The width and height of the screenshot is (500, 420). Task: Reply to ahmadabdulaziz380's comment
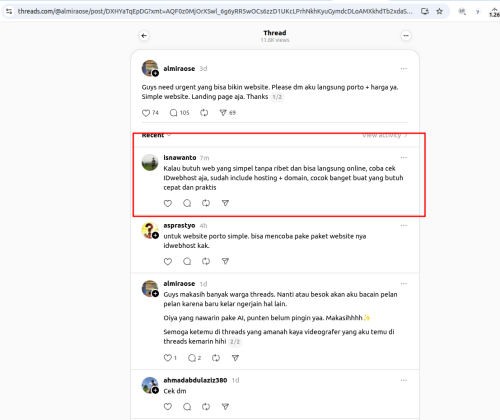187,407
